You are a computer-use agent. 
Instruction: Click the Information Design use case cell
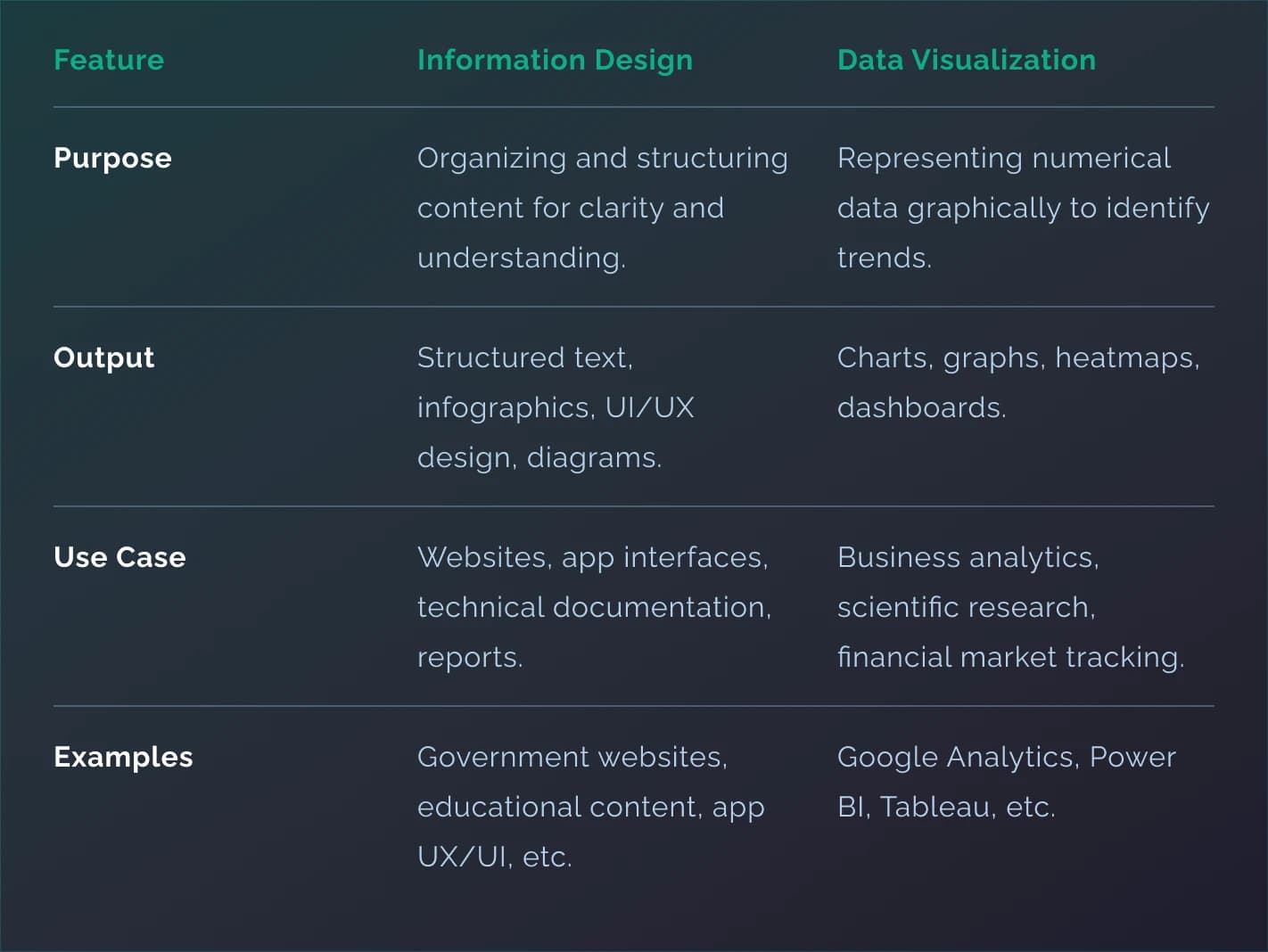click(x=593, y=607)
